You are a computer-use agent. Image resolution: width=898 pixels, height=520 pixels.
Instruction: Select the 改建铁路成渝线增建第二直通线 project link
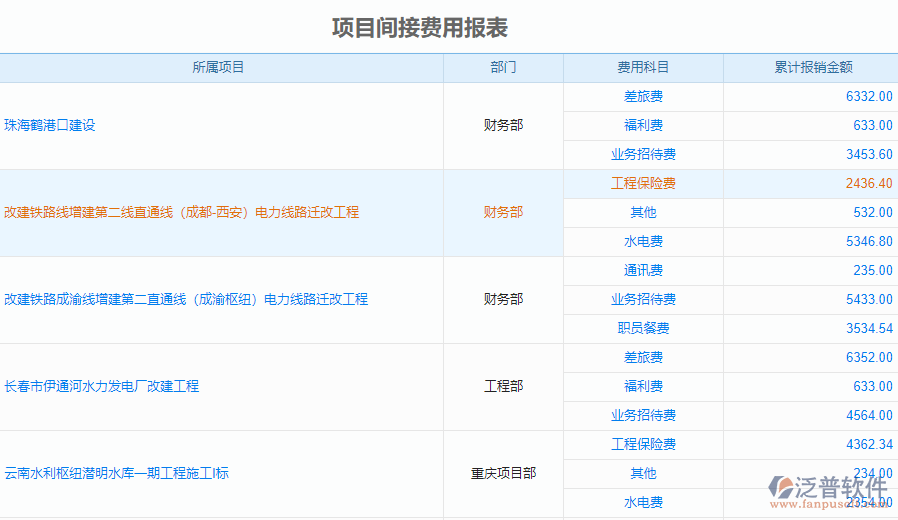[x=186, y=299]
